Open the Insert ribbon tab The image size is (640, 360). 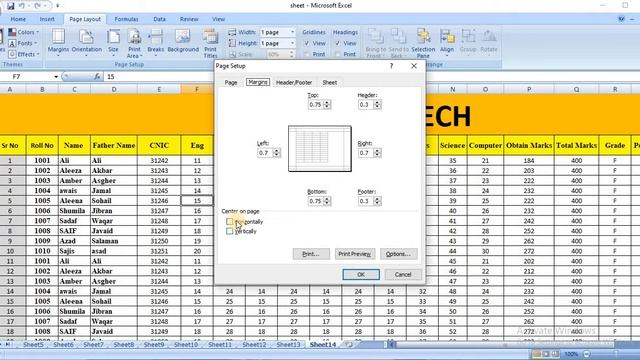[47, 19]
